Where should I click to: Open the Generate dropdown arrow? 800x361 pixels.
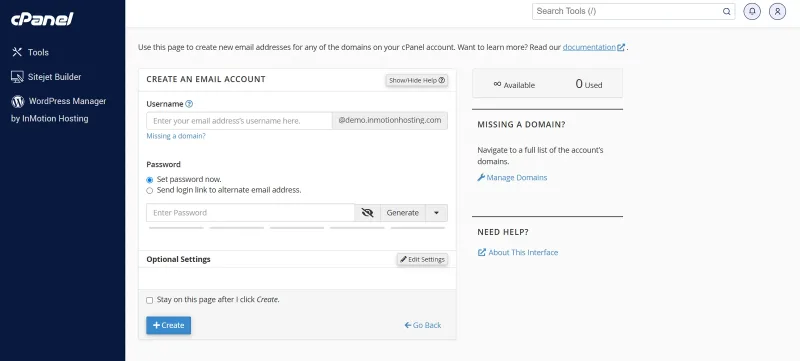[436, 213]
